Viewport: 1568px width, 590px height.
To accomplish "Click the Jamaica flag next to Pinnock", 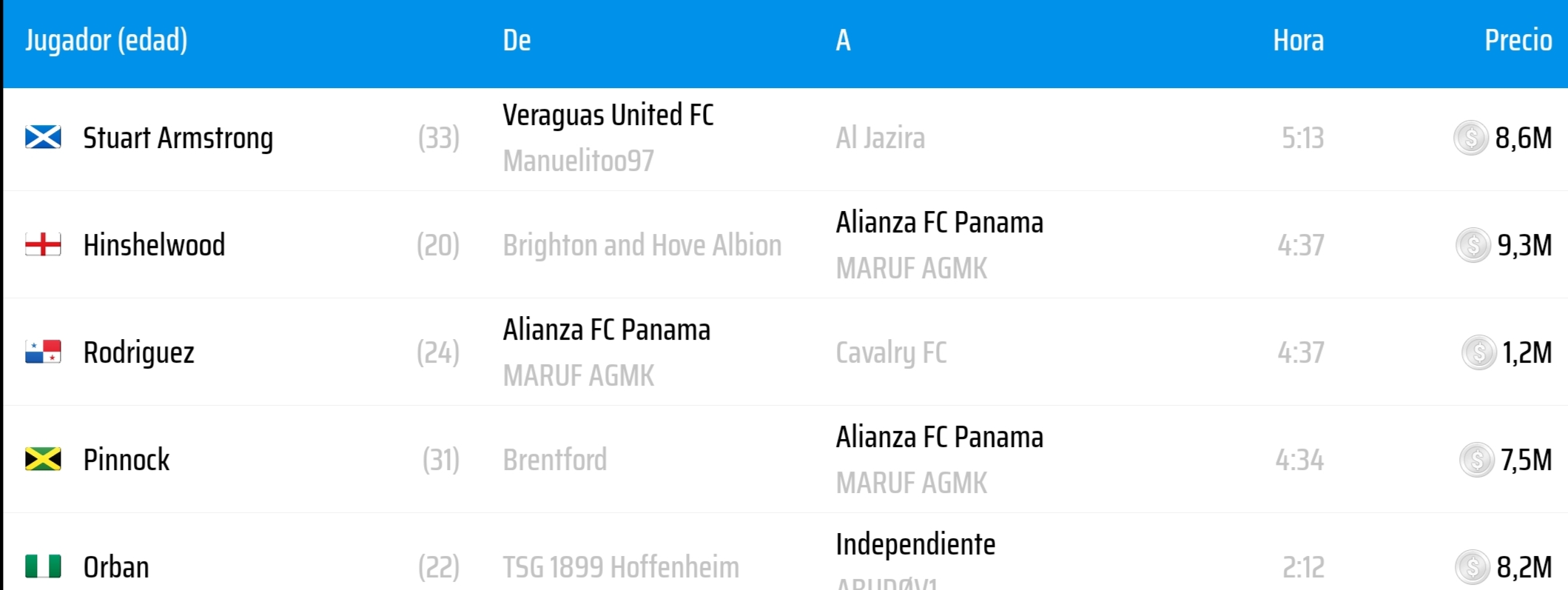I will tap(43, 460).
